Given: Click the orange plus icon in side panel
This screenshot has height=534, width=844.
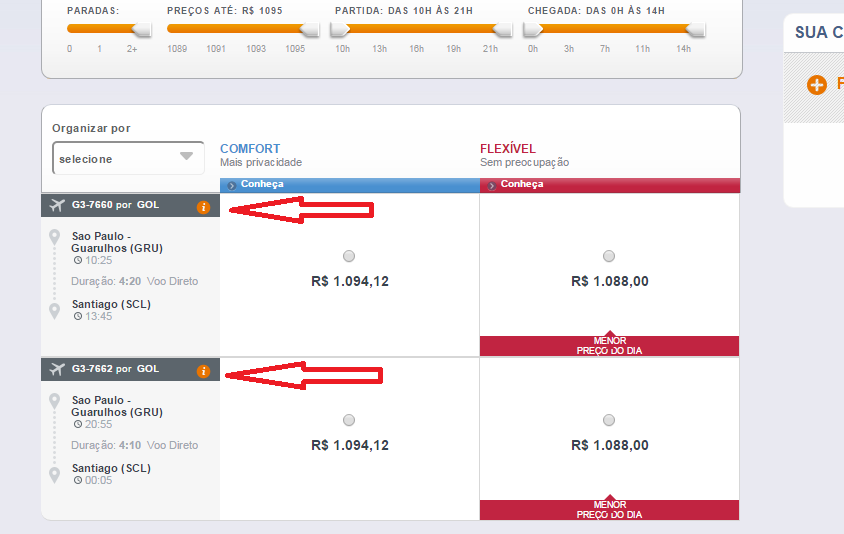Looking at the screenshot, I should pyautogui.click(x=817, y=85).
